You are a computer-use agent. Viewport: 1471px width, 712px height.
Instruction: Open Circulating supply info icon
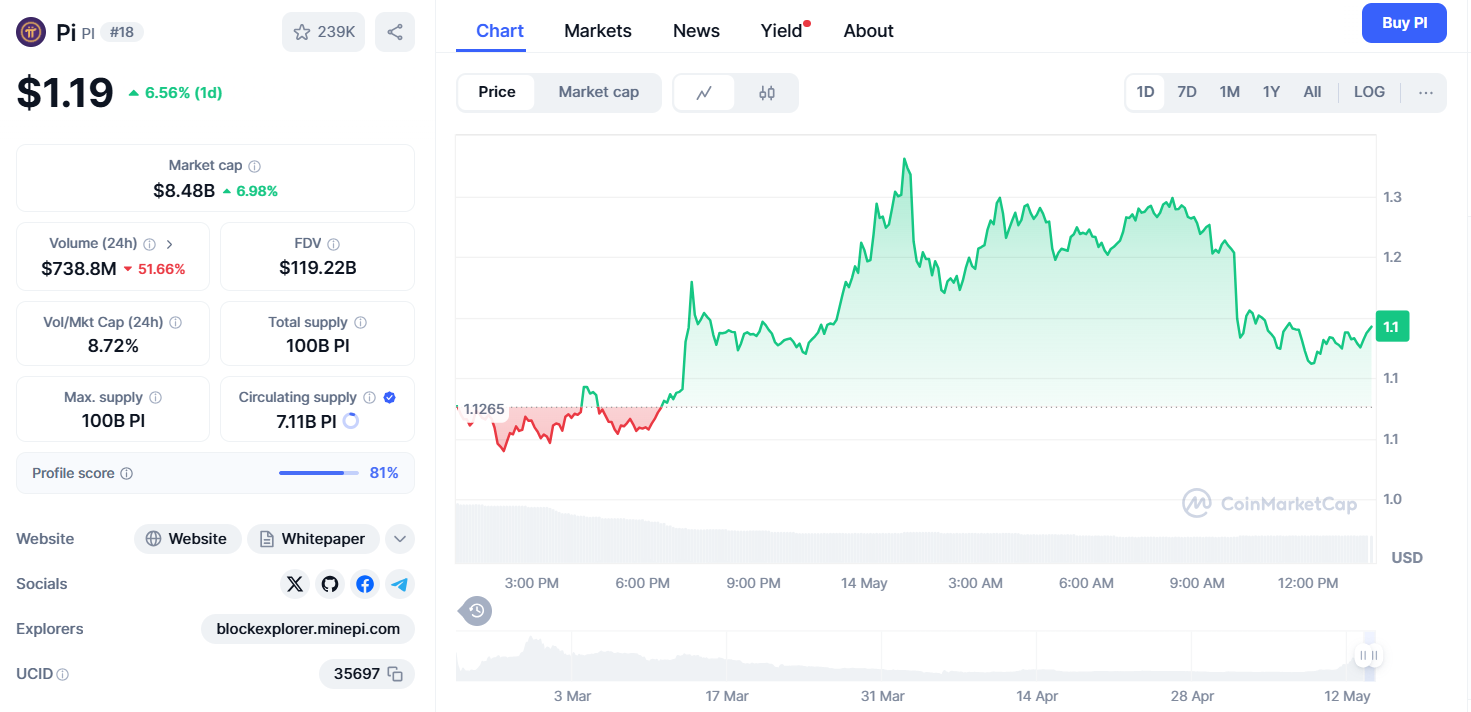369,398
